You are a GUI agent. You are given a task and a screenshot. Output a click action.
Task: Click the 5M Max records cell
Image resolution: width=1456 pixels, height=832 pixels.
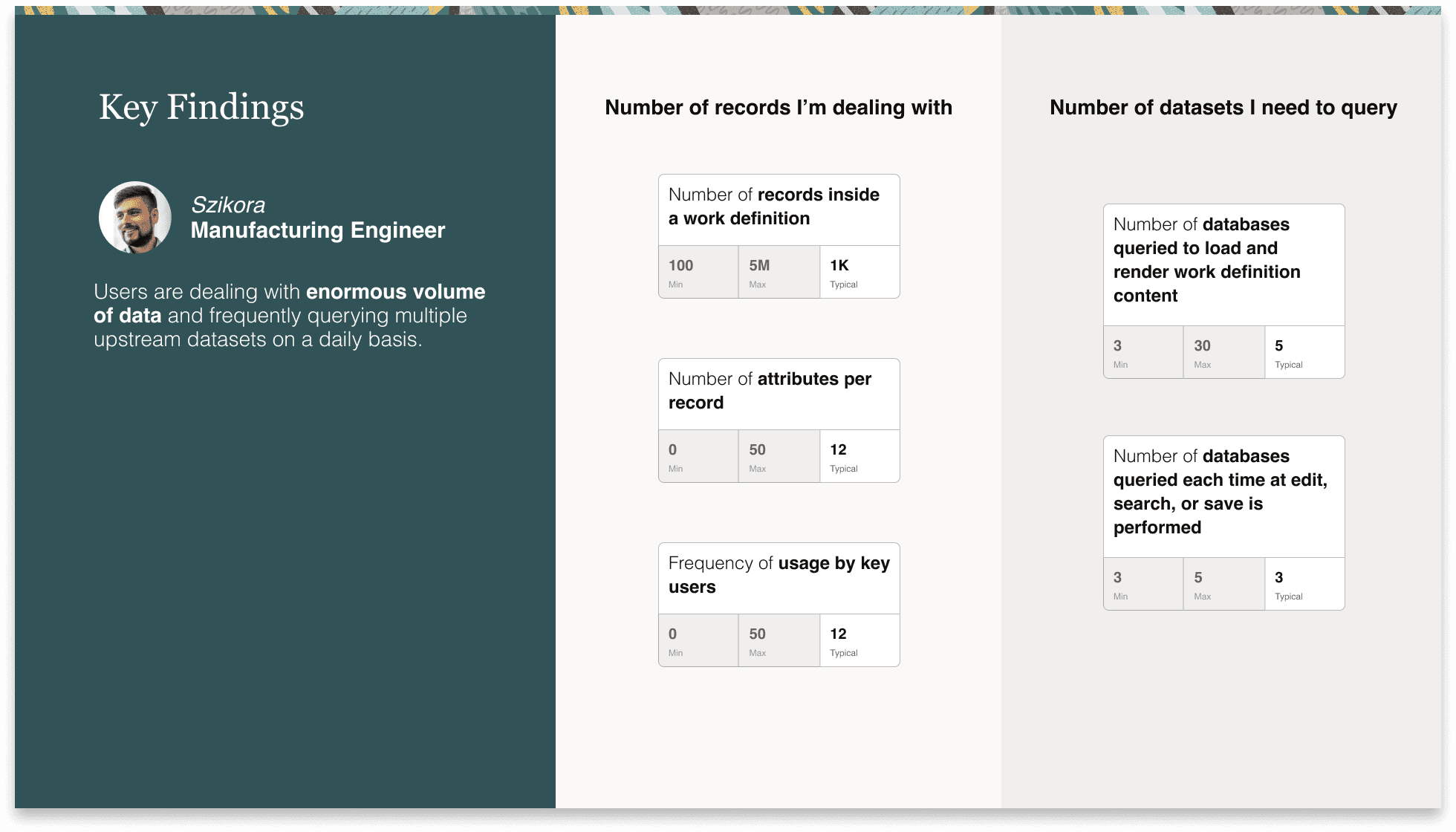pos(779,273)
